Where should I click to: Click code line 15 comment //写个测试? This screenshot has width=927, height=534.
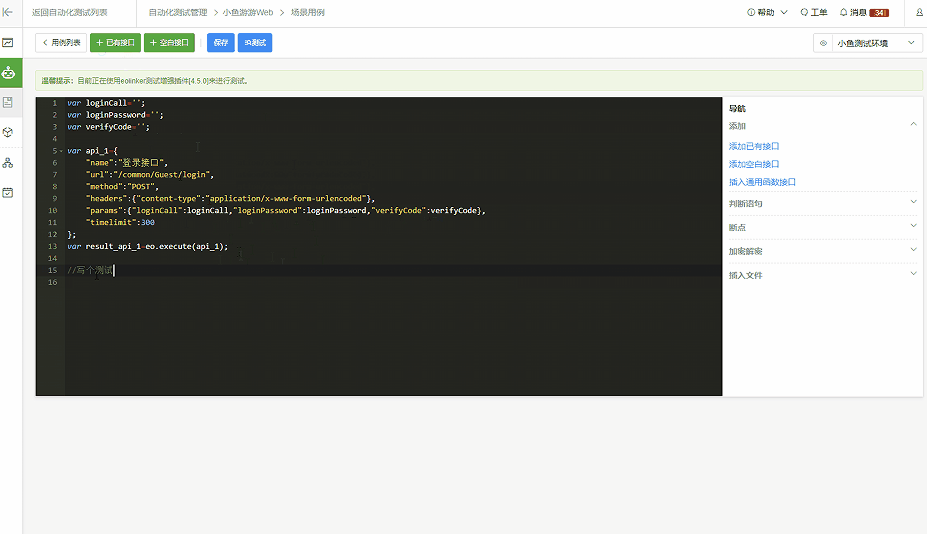tap(90, 270)
